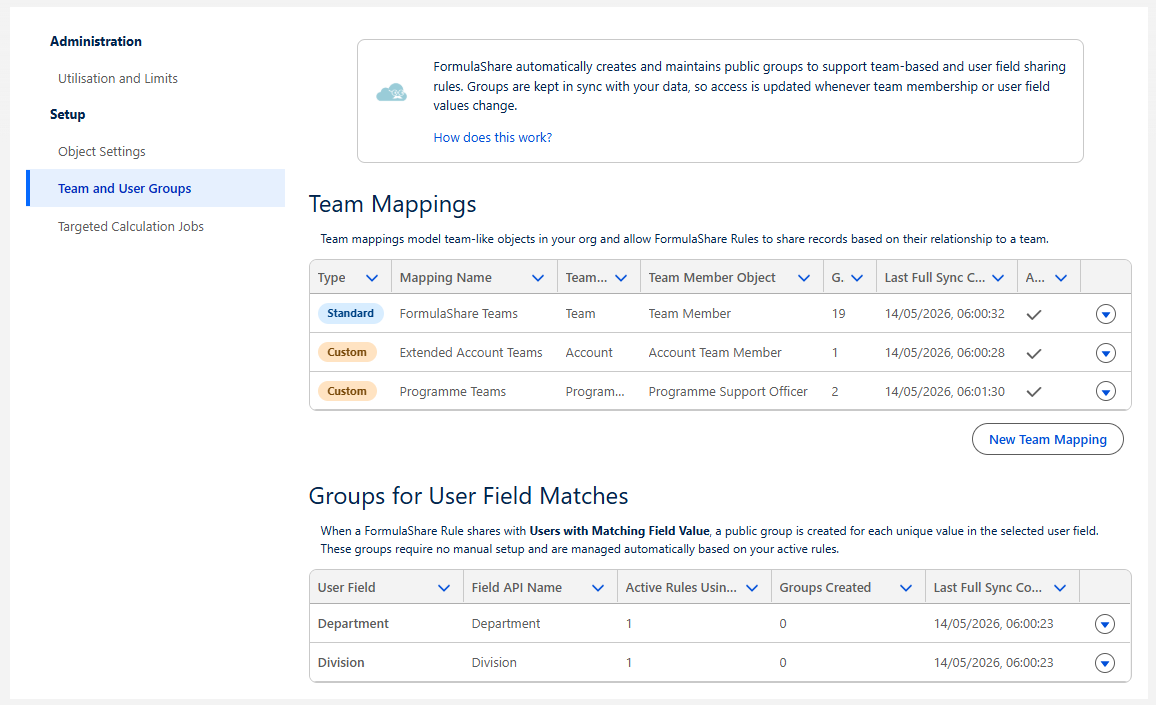Select the 'Extended Account Teams' cell
The height and width of the screenshot is (705, 1156).
(471, 352)
